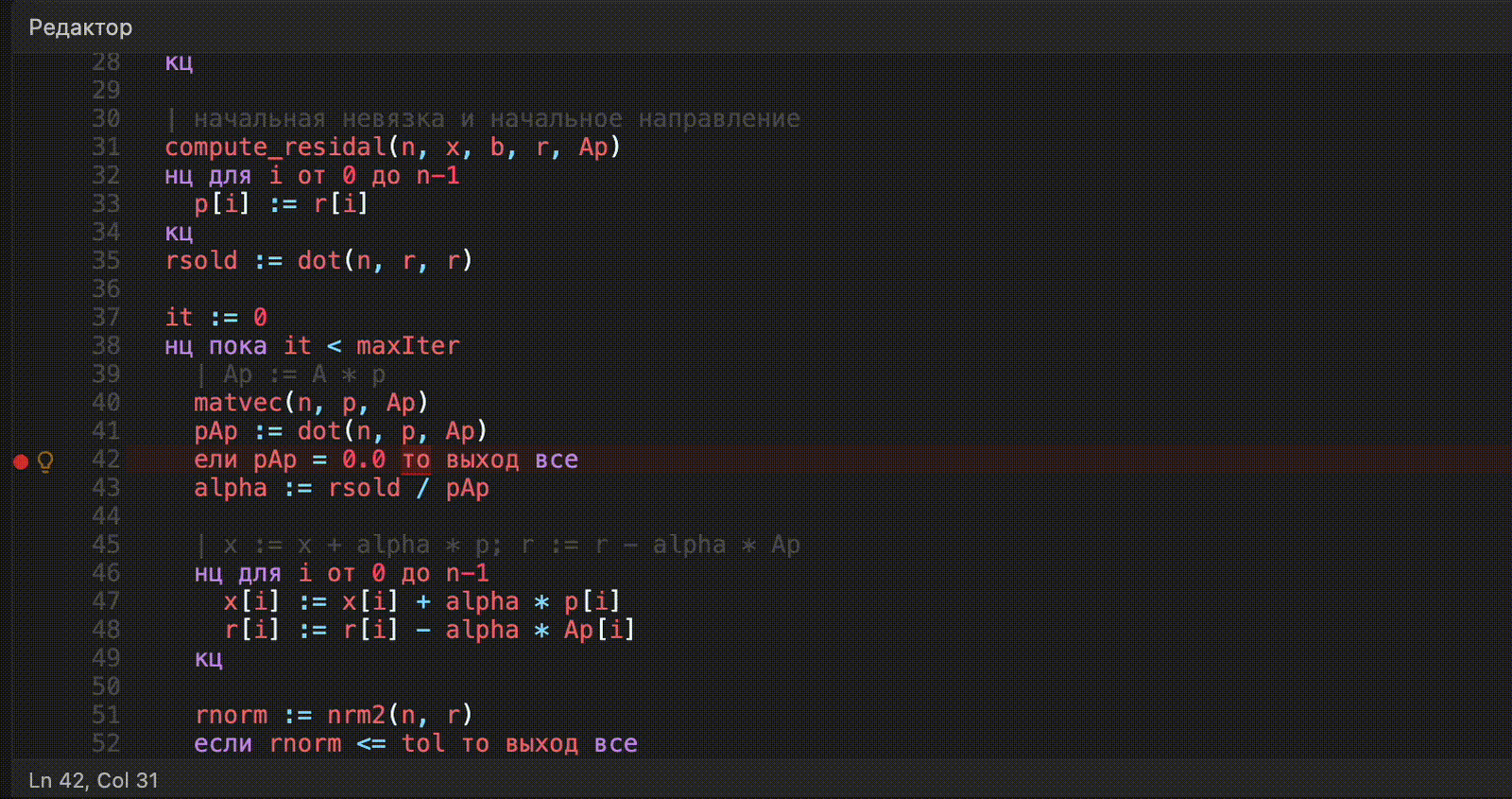Click 'rsold' variable on line 35
Screen dimensions: 1512x799
tap(201, 261)
